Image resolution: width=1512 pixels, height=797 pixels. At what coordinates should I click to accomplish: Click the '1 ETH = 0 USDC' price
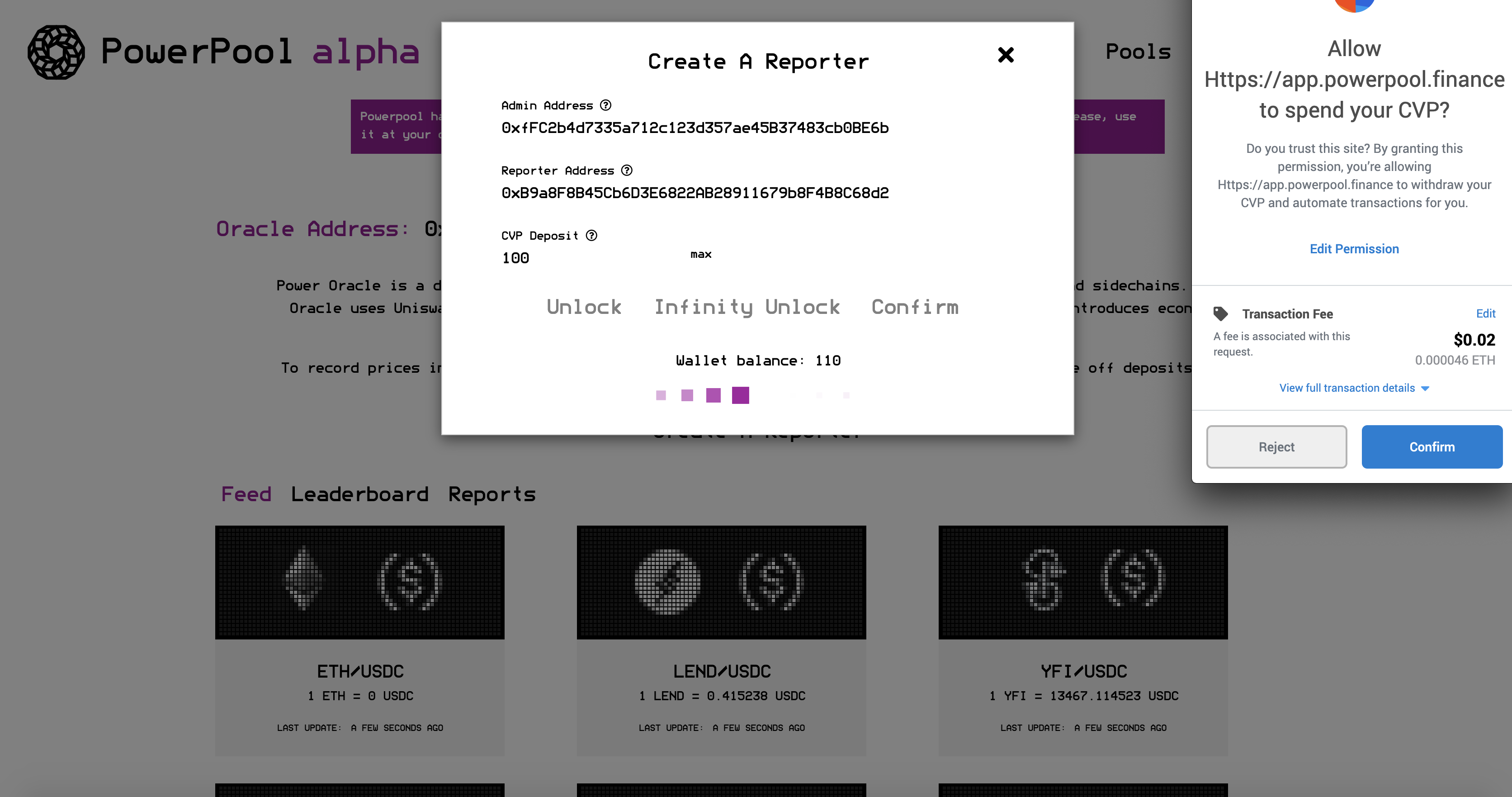[x=360, y=696]
